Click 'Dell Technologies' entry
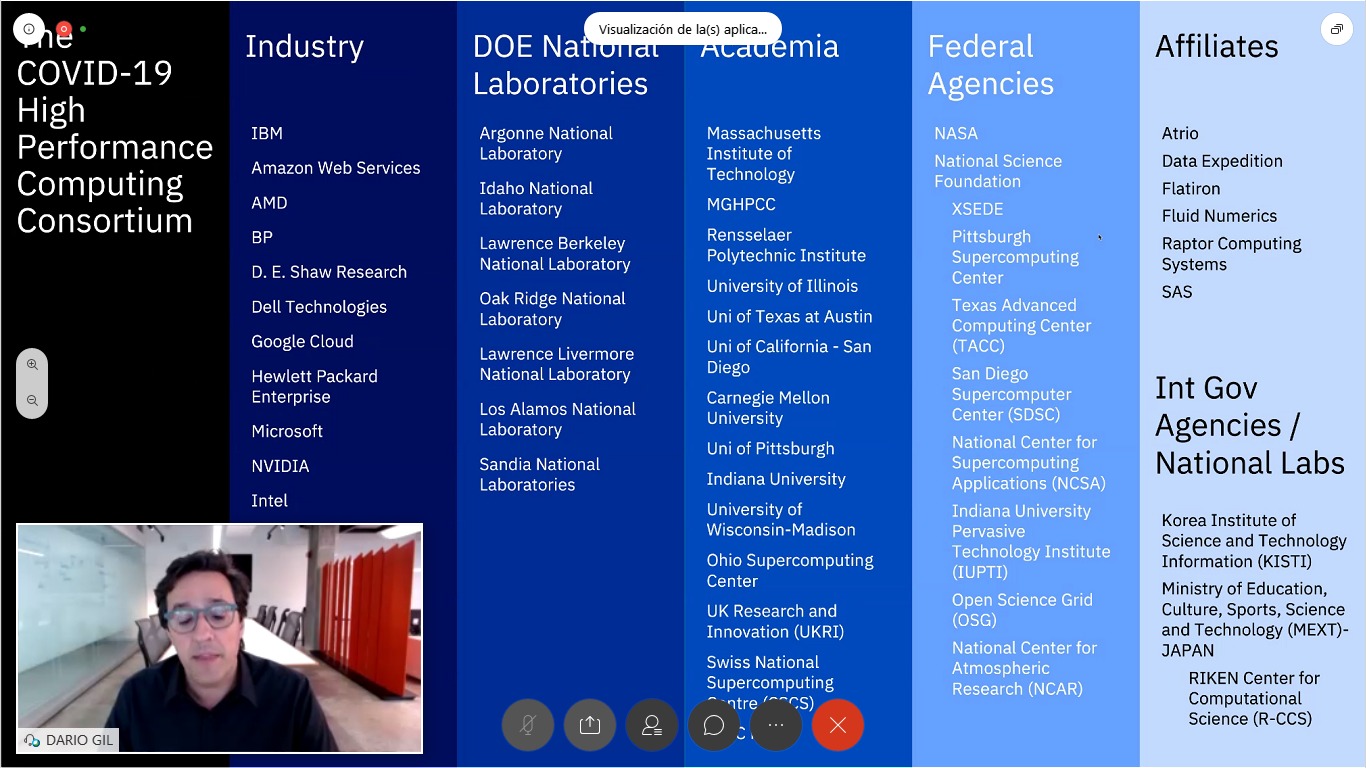The width and height of the screenshot is (1366, 768). click(319, 307)
